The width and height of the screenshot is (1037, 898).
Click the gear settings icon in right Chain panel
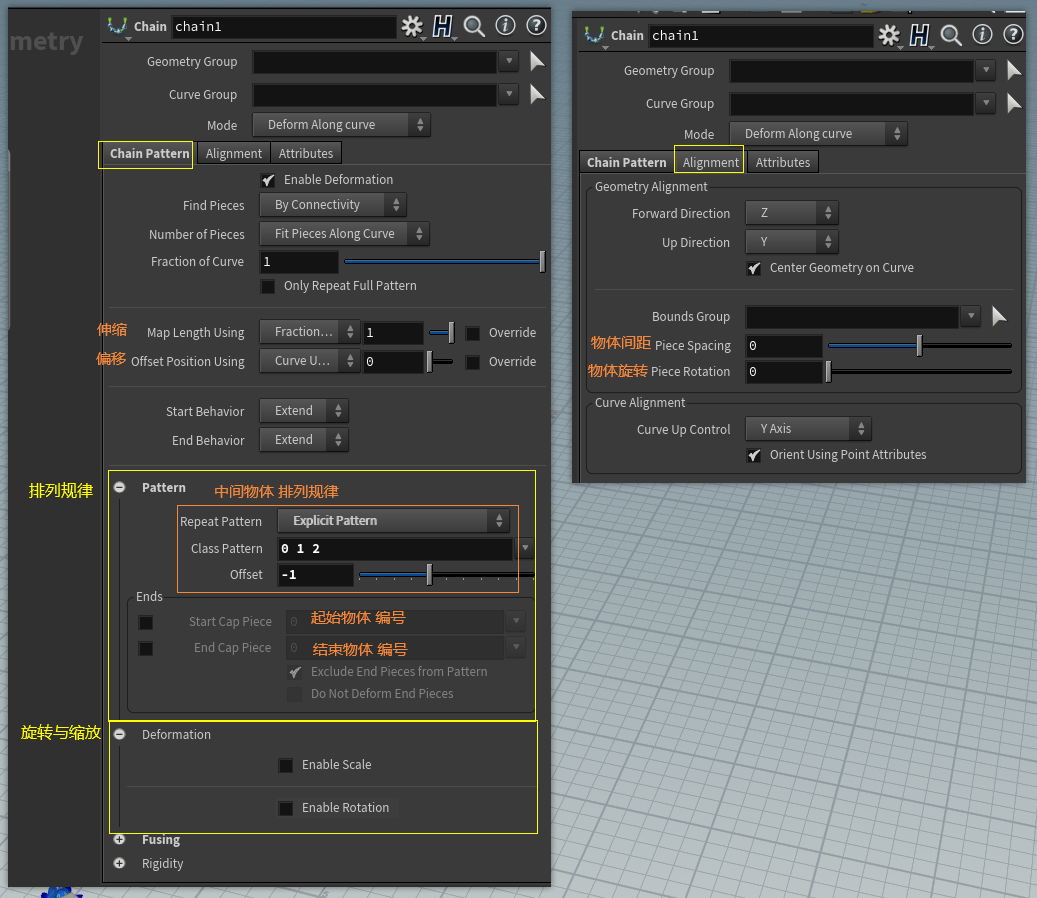point(889,35)
